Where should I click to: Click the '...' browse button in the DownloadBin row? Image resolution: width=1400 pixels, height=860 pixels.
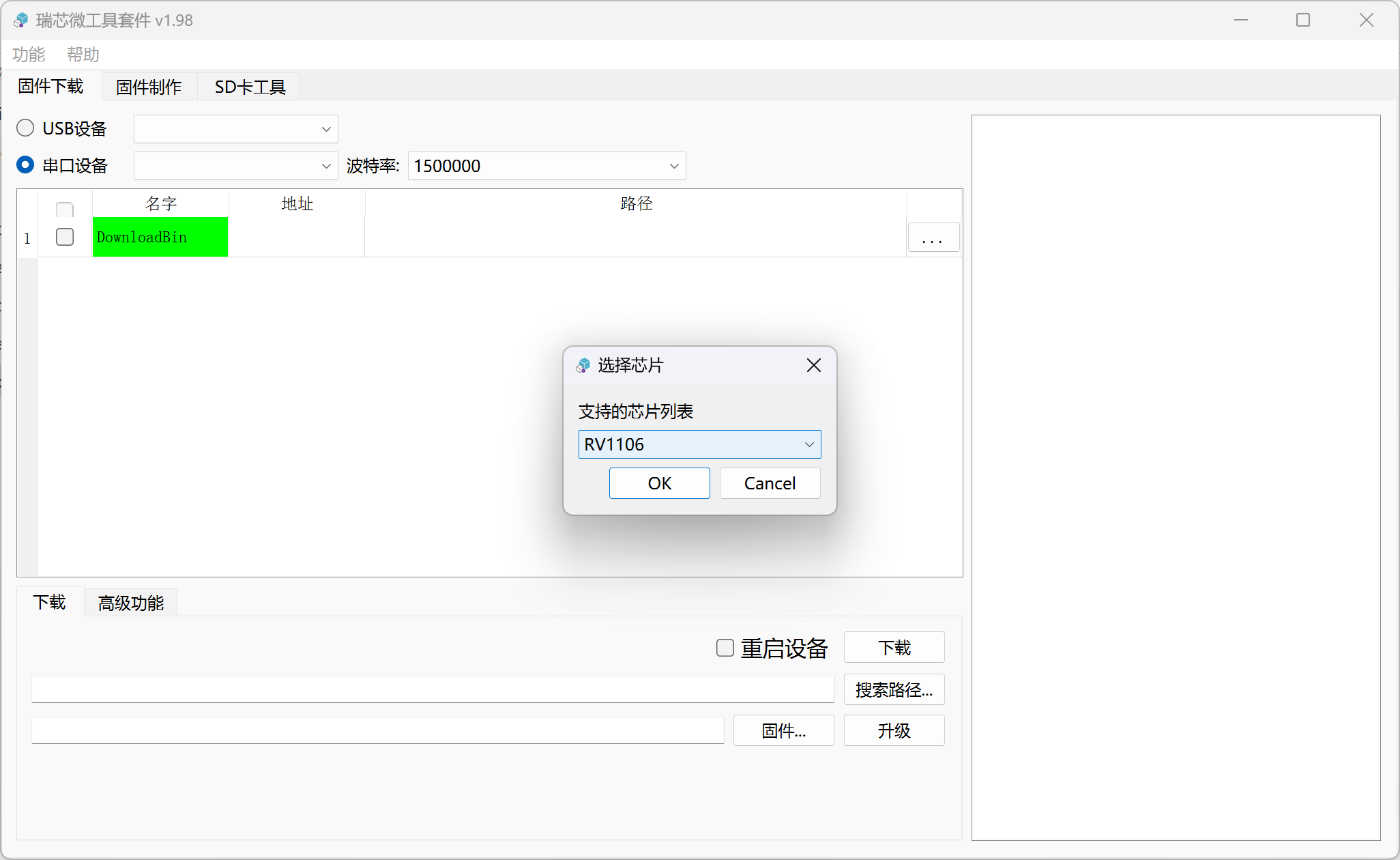933,238
